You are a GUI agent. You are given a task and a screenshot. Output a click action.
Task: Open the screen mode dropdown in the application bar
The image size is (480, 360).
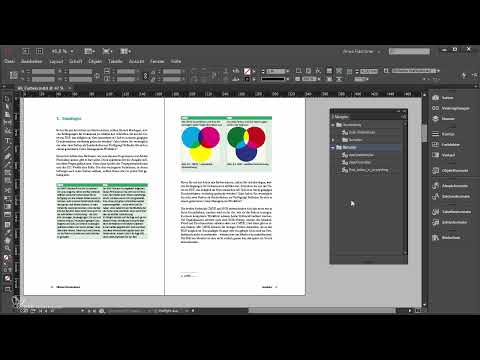107,51
